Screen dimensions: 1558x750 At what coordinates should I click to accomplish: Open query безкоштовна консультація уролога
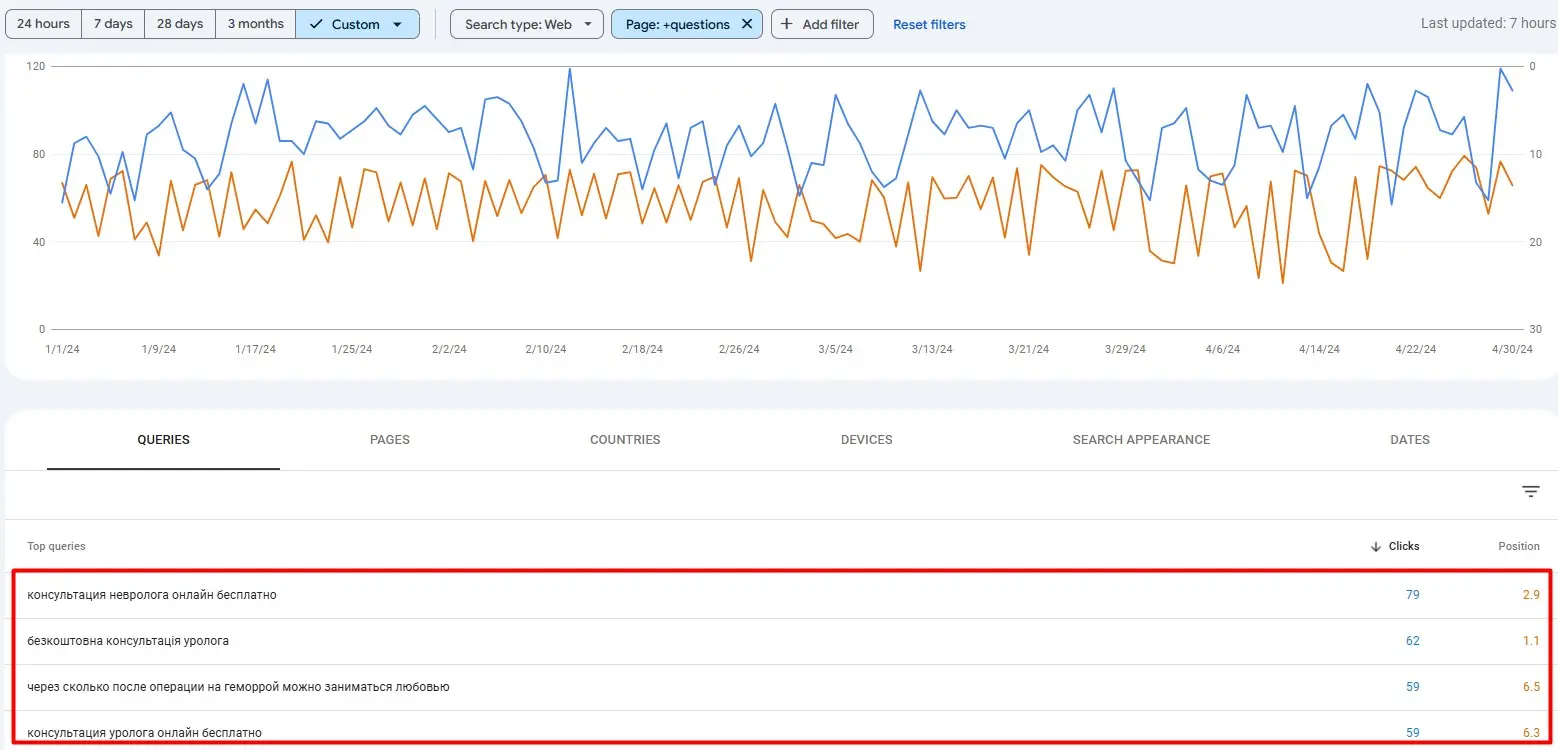(128, 641)
